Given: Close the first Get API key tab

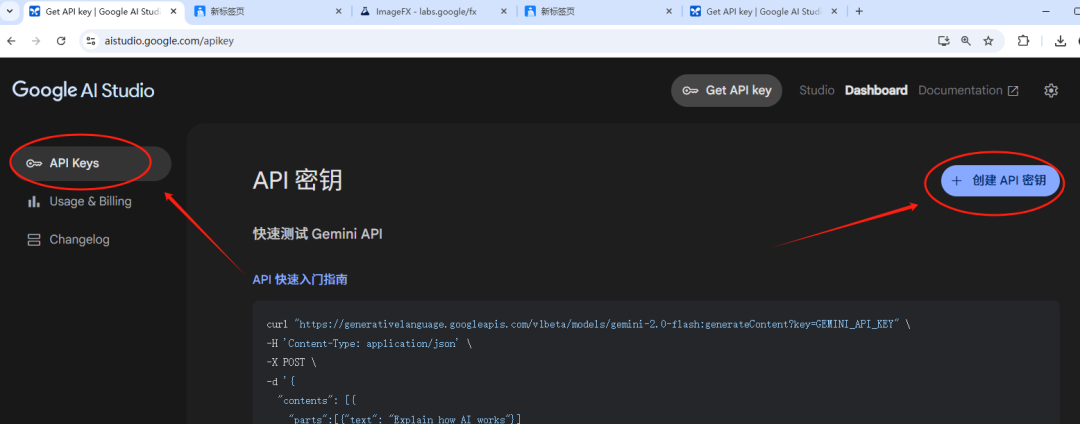Looking at the screenshot, I should [x=173, y=11].
